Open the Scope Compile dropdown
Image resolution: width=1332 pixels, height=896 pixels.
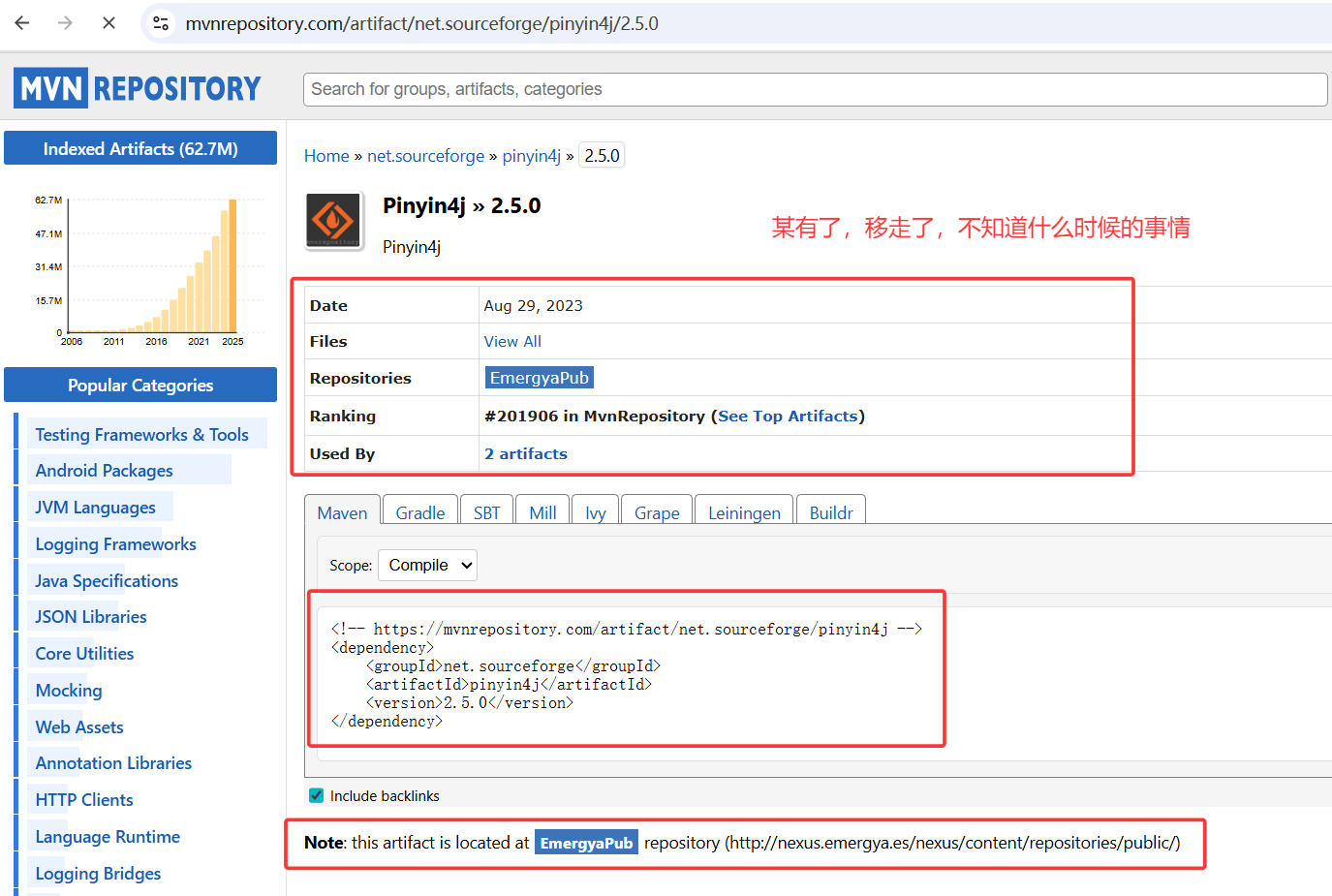(427, 565)
